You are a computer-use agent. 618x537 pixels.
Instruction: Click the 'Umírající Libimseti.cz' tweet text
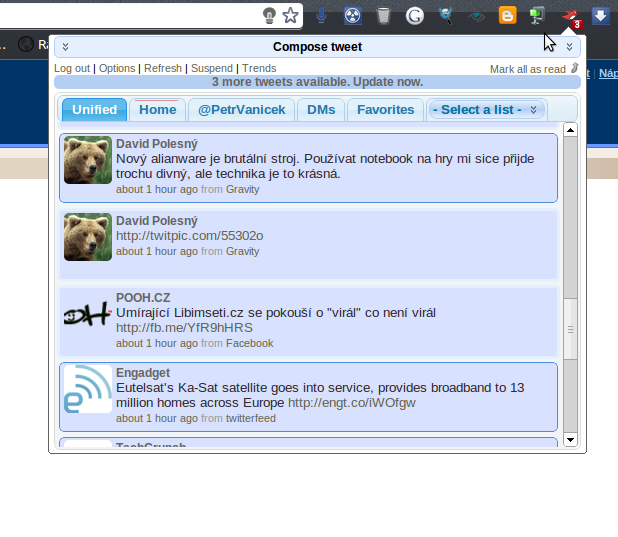276,313
